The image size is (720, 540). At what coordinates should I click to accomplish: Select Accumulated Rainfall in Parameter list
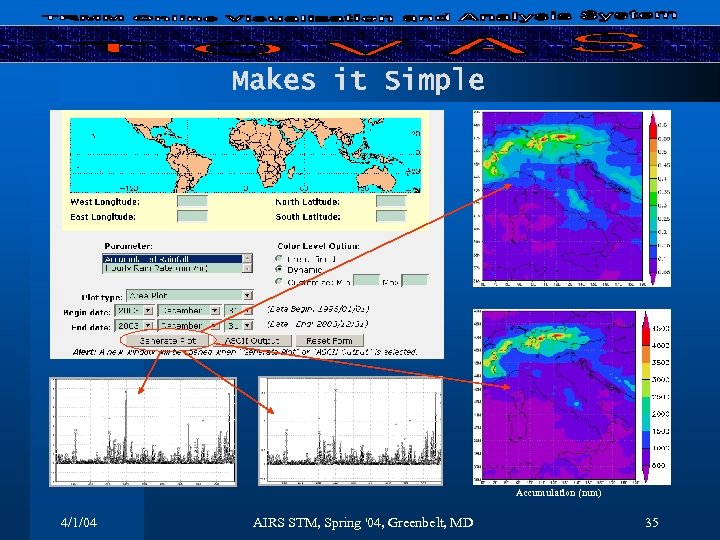tap(172, 259)
